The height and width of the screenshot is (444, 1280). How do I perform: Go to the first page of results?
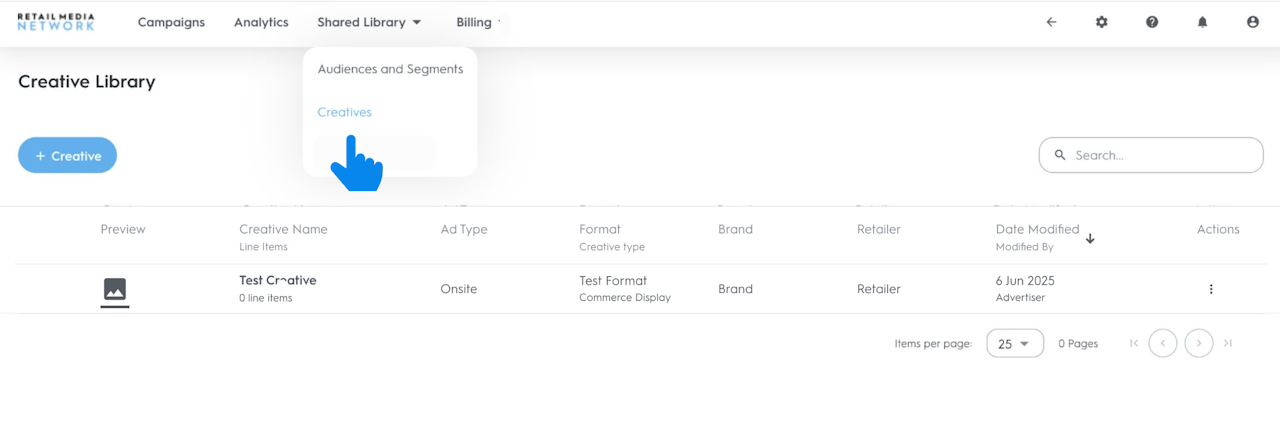pos(1134,343)
